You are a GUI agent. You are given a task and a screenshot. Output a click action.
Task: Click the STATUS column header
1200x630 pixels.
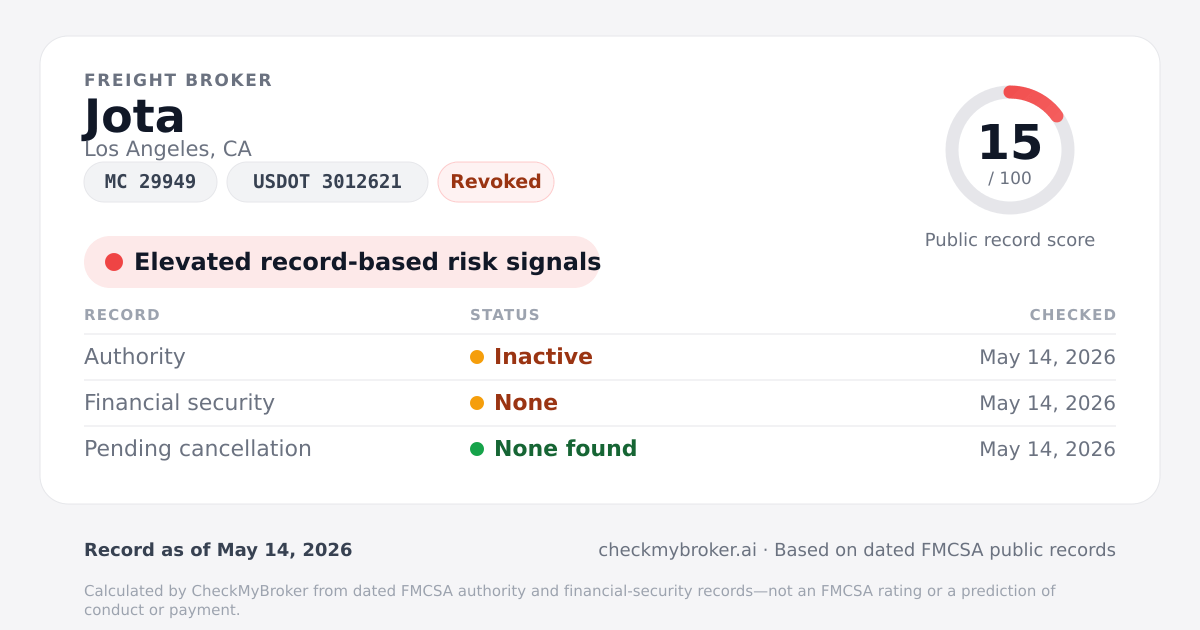tap(505, 315)
